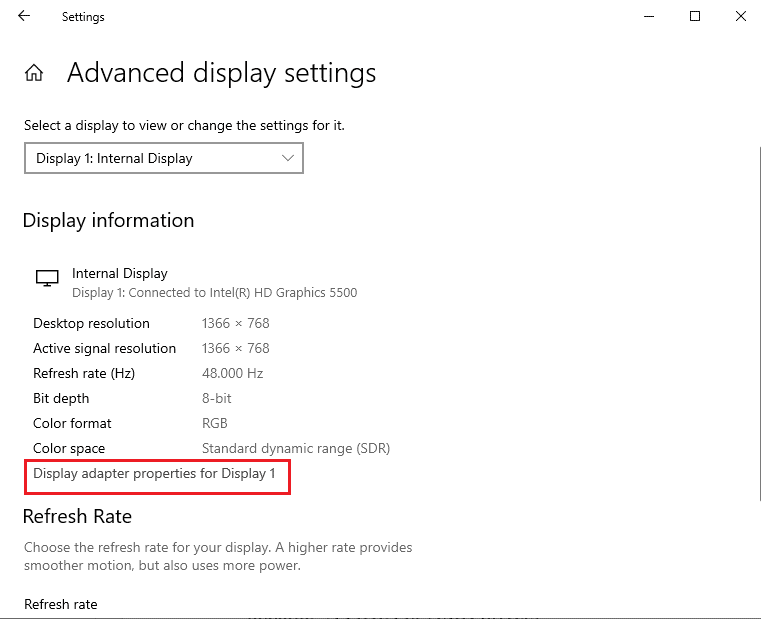
Task: Minimize the Settings window
Action: pos(649,16)
